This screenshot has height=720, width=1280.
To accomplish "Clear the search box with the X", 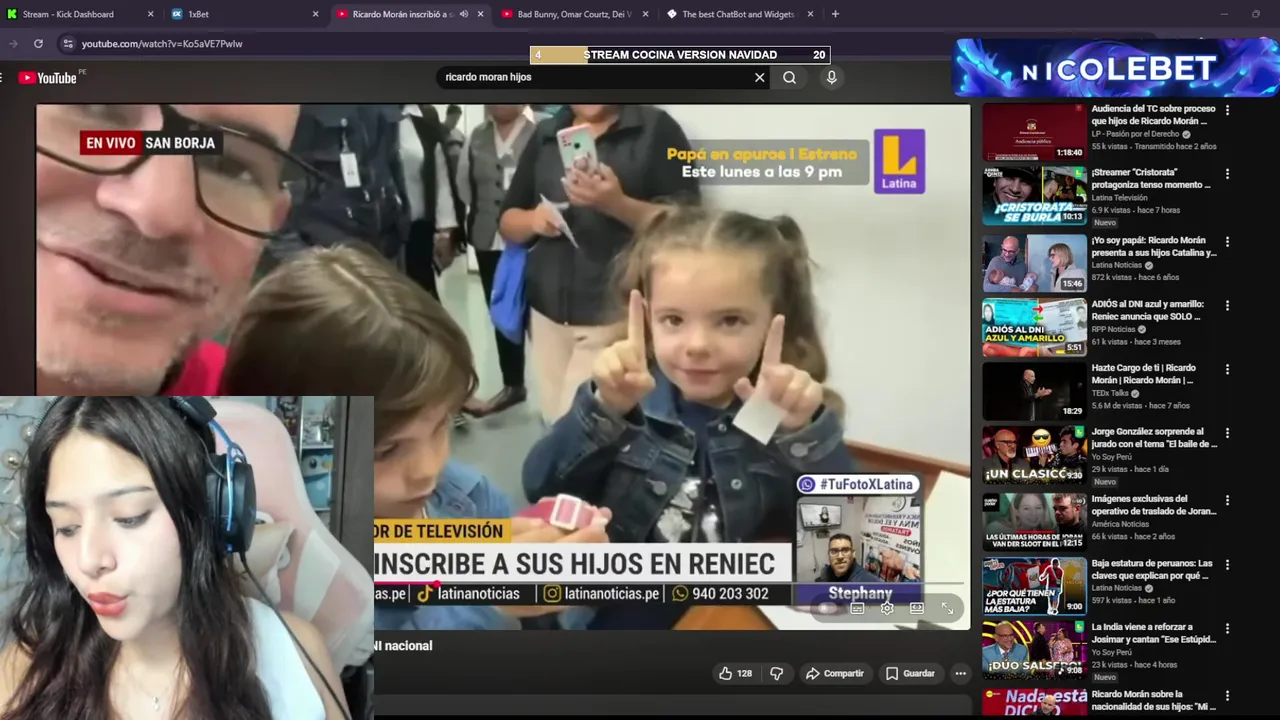I will coord(759,77).
